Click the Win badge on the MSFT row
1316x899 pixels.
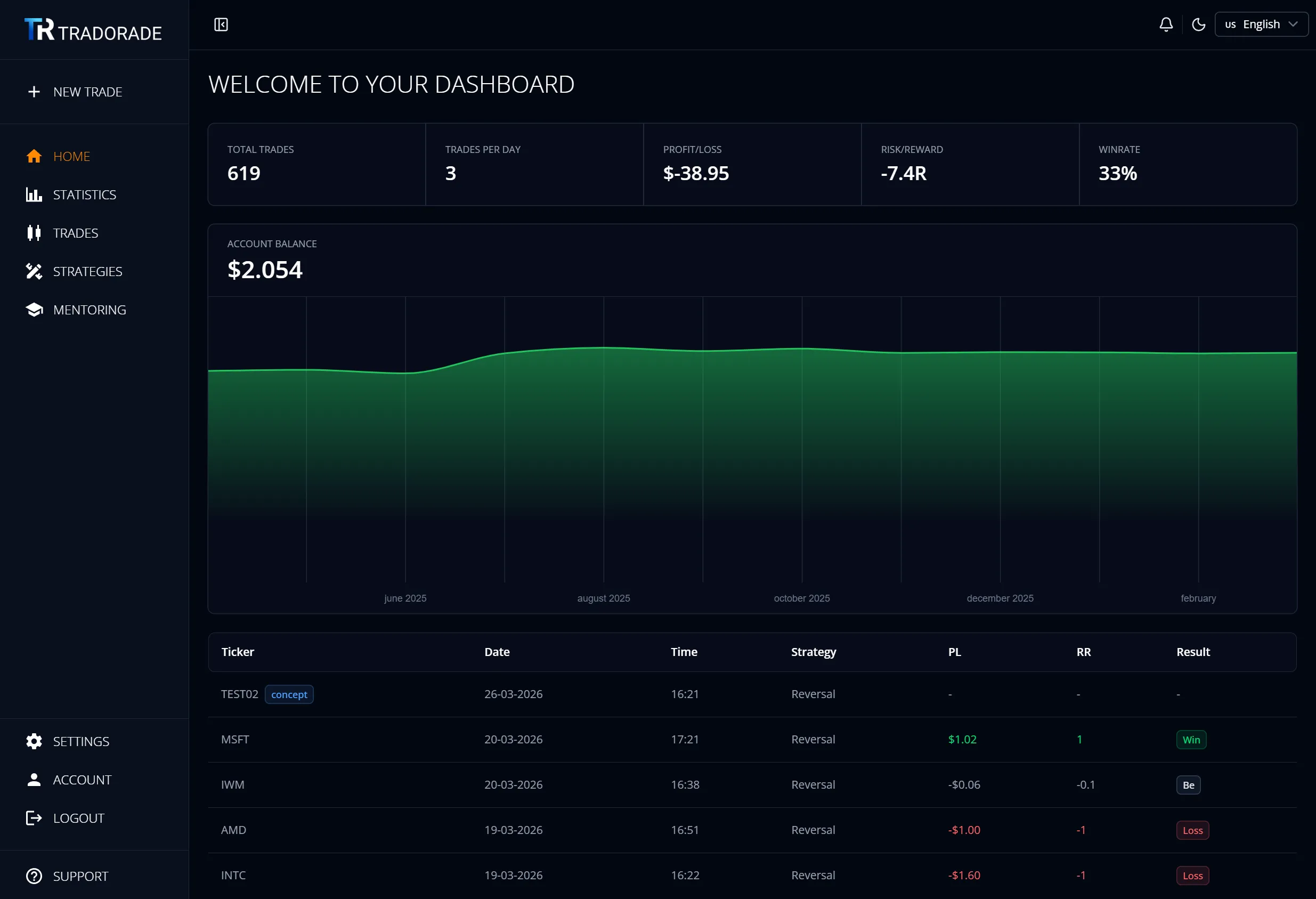click(x=1191, y=739)
